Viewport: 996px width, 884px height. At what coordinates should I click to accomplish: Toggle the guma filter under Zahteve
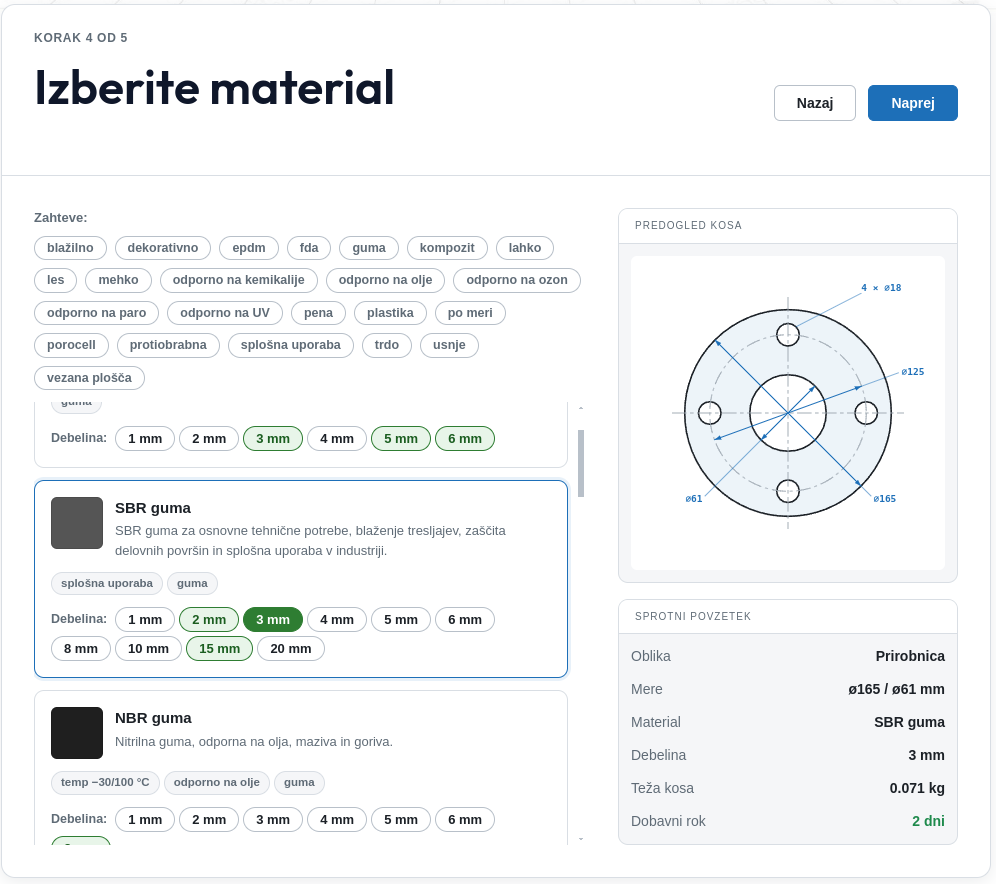coord(369,248)
